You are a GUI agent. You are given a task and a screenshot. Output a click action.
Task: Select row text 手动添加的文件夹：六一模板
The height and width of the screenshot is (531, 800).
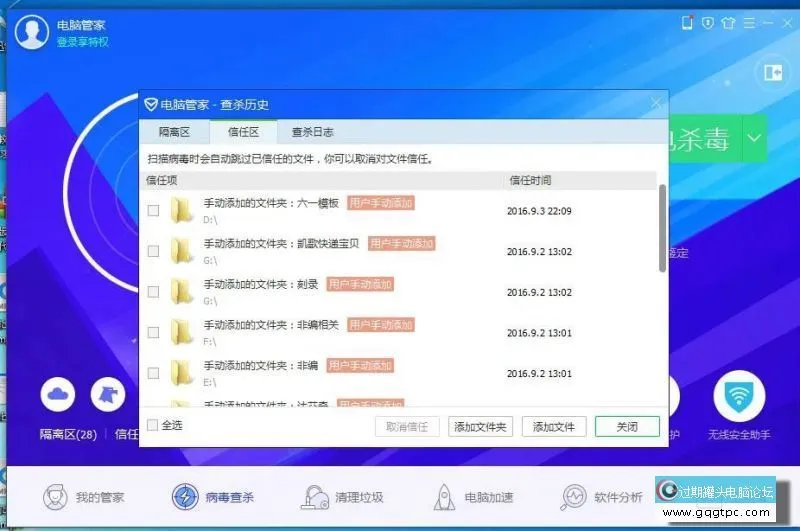271,203
